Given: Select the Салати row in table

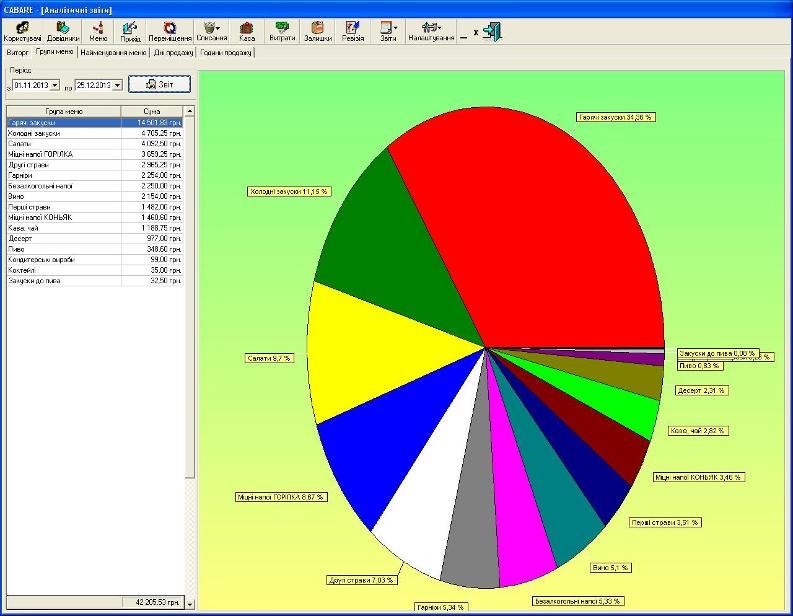Looking at the screenshot, I should 95,144.
